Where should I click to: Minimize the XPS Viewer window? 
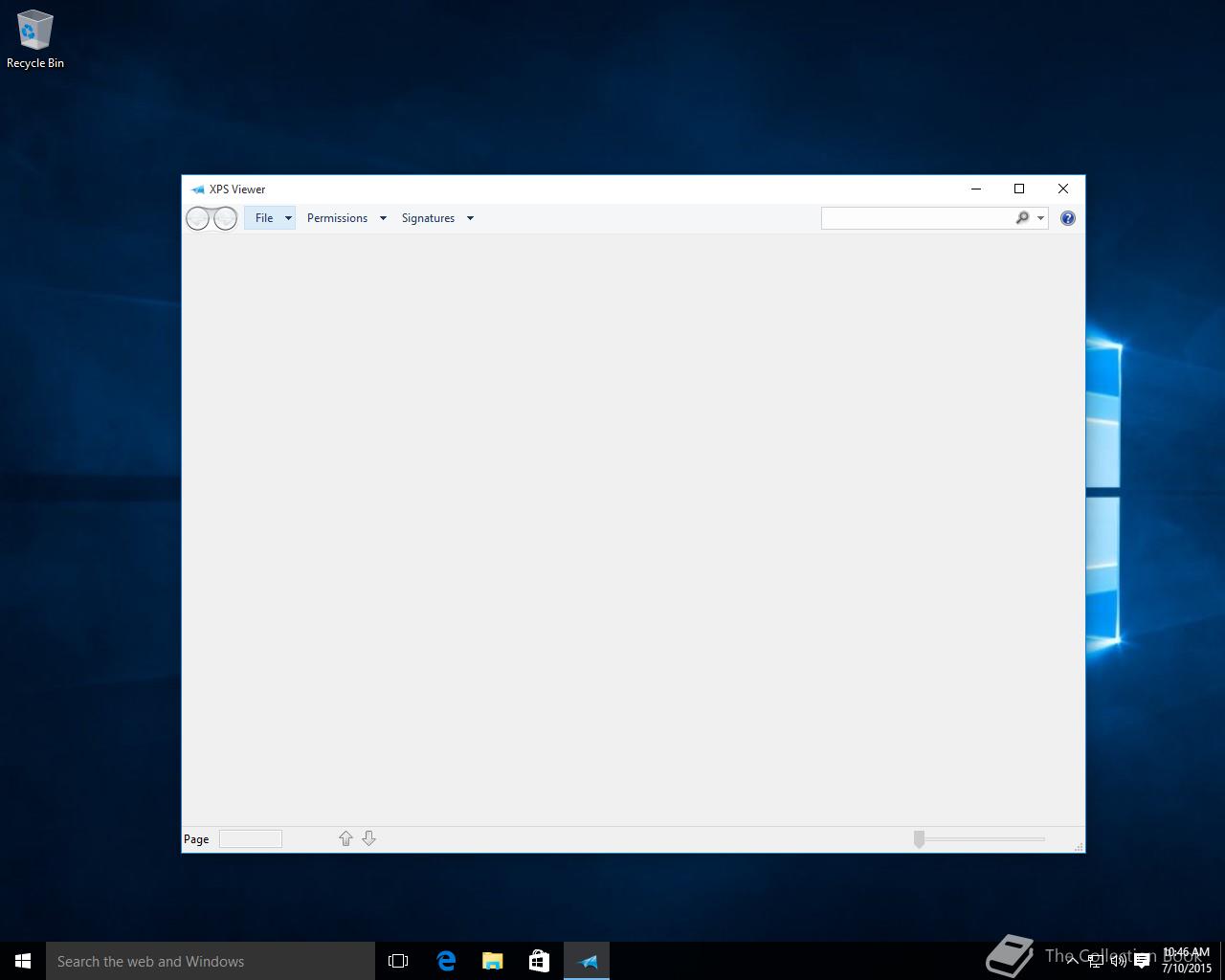tap(976, 189)
